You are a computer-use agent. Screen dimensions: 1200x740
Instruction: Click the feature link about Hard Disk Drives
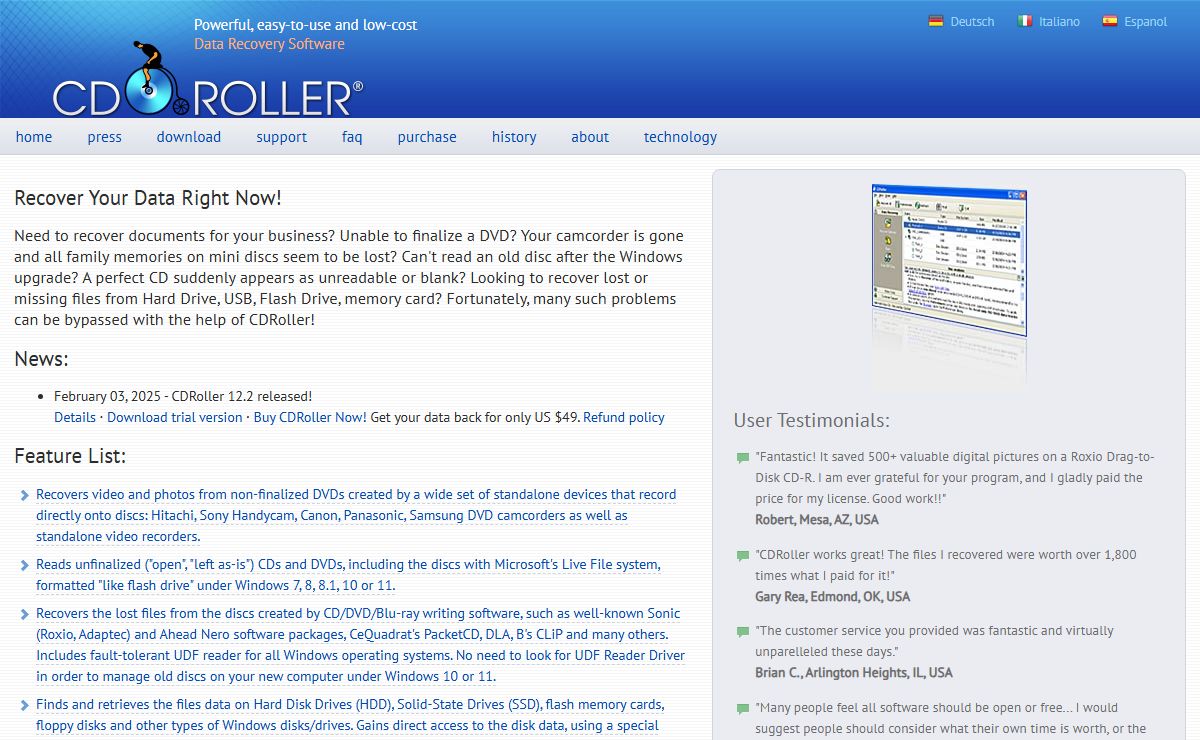350,715
